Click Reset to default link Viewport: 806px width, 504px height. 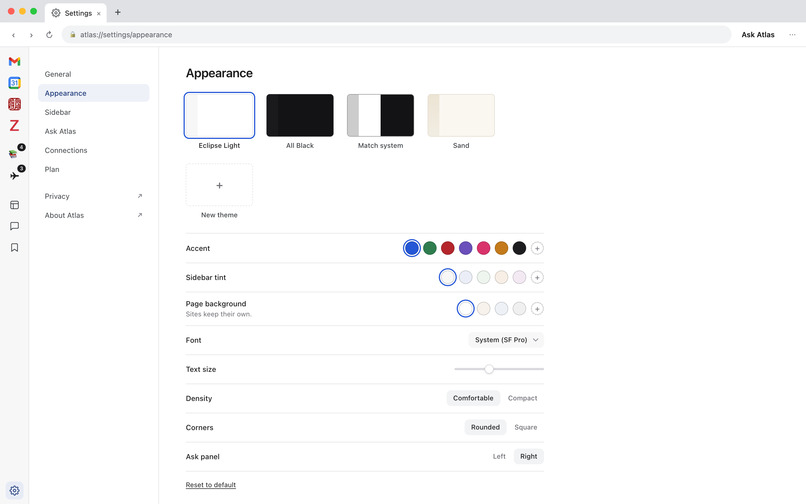point(211,485)
